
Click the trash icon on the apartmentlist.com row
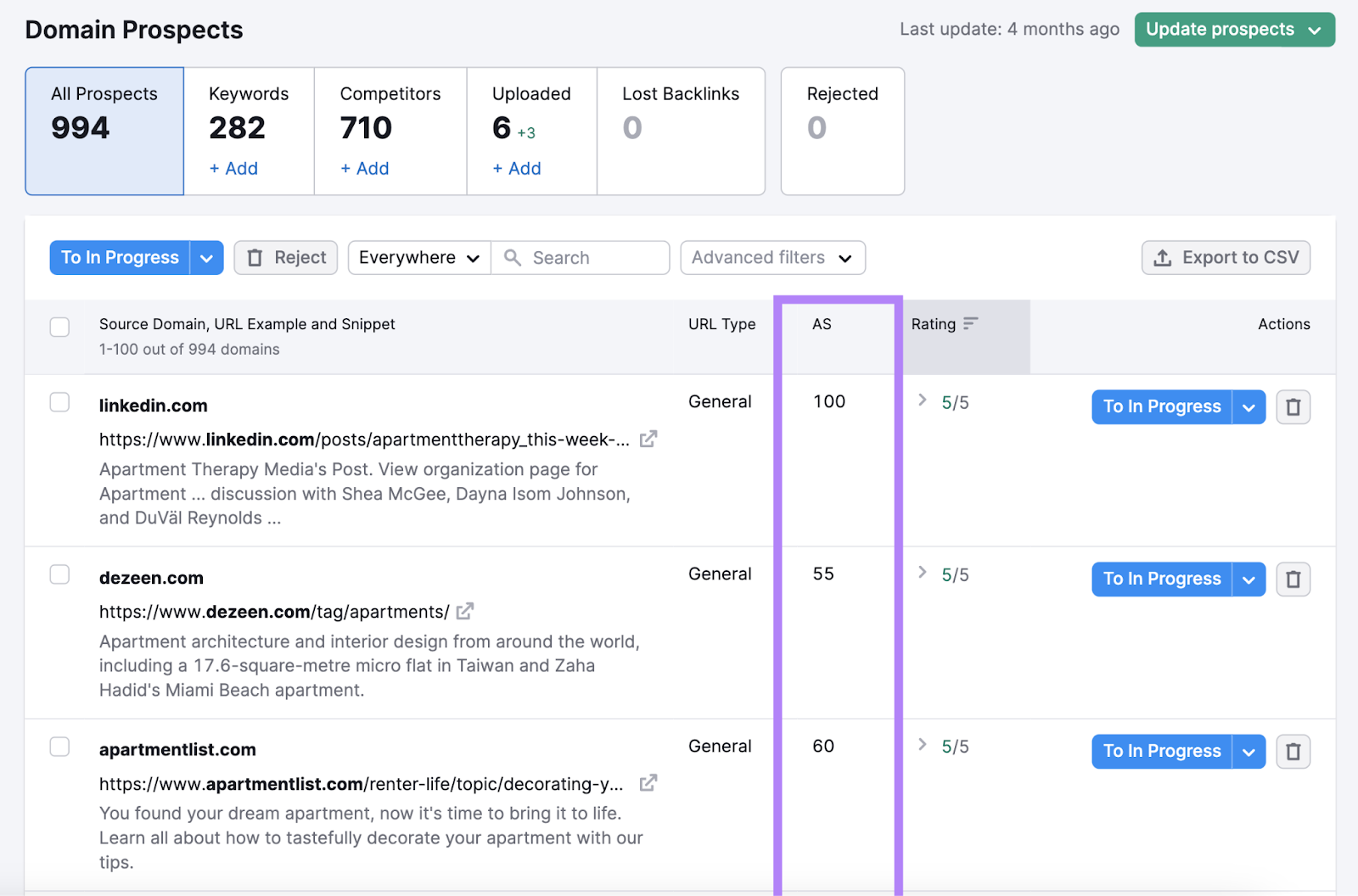click(1293, 751)
